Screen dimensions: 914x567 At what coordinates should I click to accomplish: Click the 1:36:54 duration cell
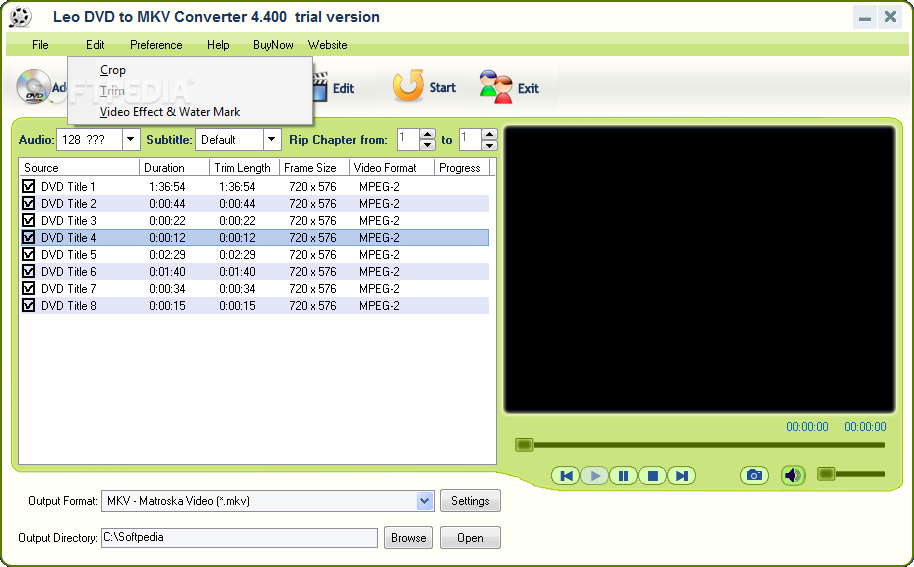point(167,186)
